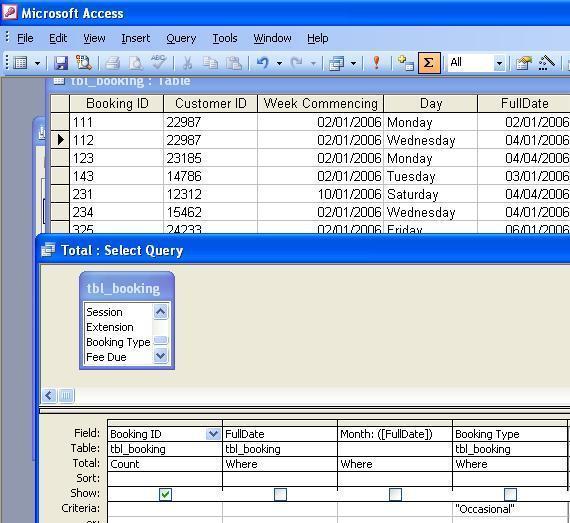Open the Window menu
570x523 pixels.
(x=272, y=38)
